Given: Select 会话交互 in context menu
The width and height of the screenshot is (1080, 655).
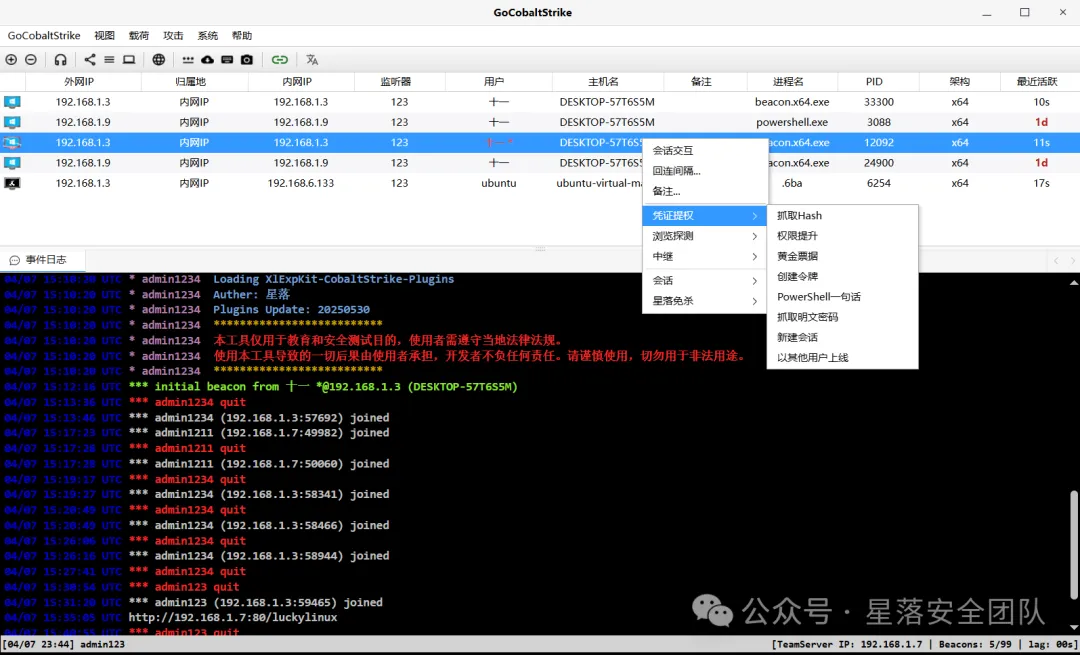Looking at the screenshot, I should coord(705,150).
